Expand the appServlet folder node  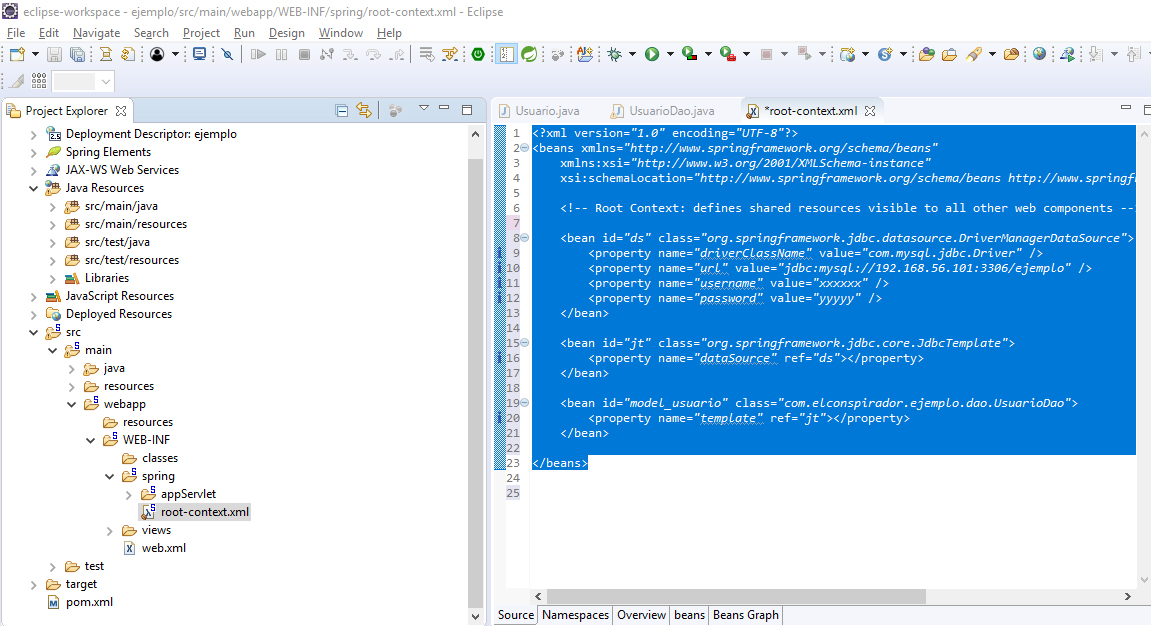click(x=128, y=495)
